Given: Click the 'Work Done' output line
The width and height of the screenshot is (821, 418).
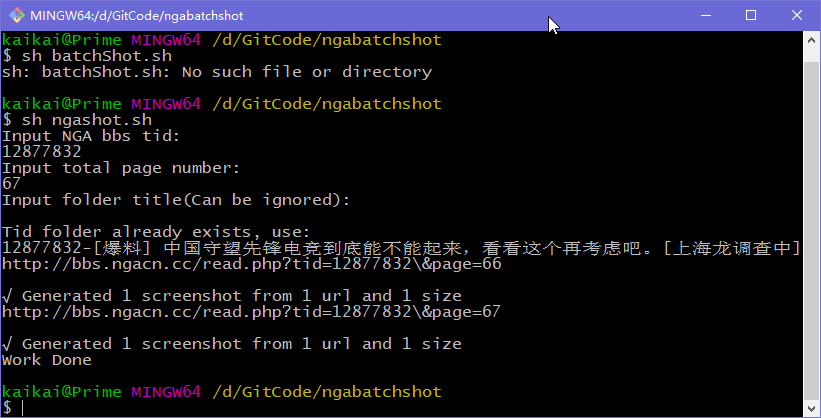Looking at the screenshot, I should click(47, 360).
